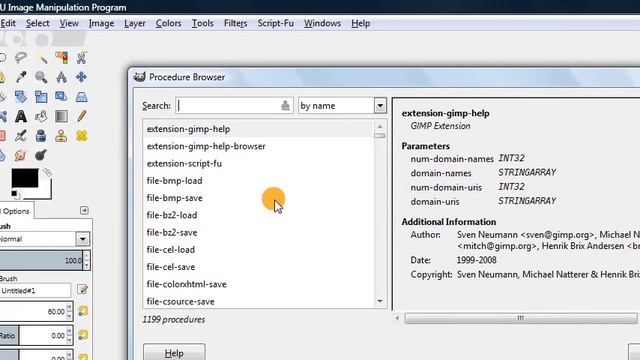Open the Windows menu
The height and width of the screenshot is (360, 640).
click(322, 23)
